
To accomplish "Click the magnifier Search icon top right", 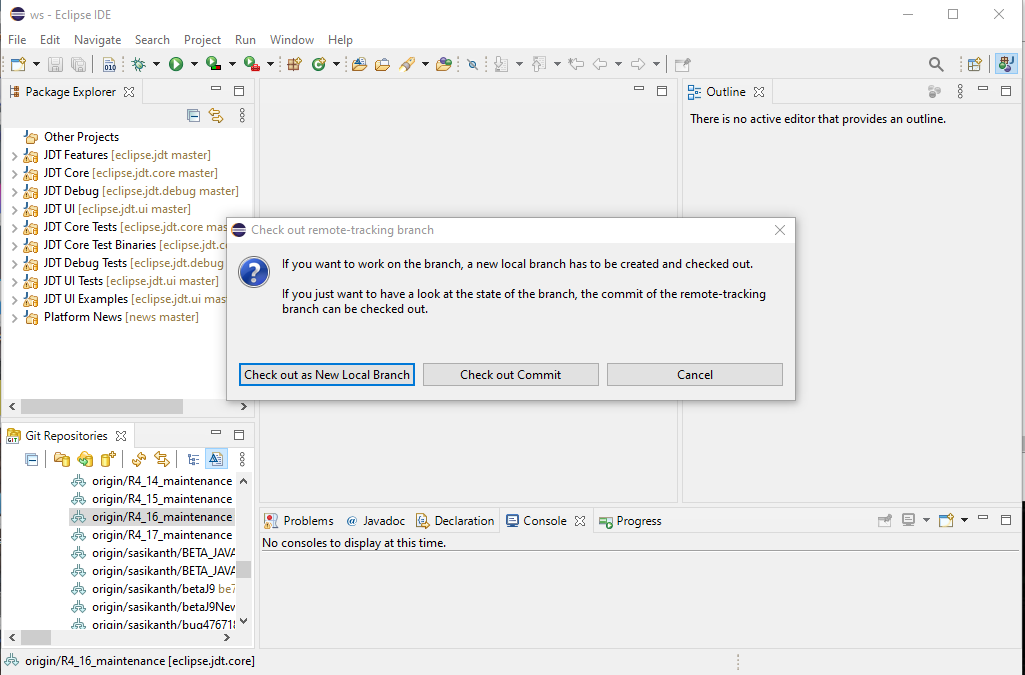I will point(936,64).
